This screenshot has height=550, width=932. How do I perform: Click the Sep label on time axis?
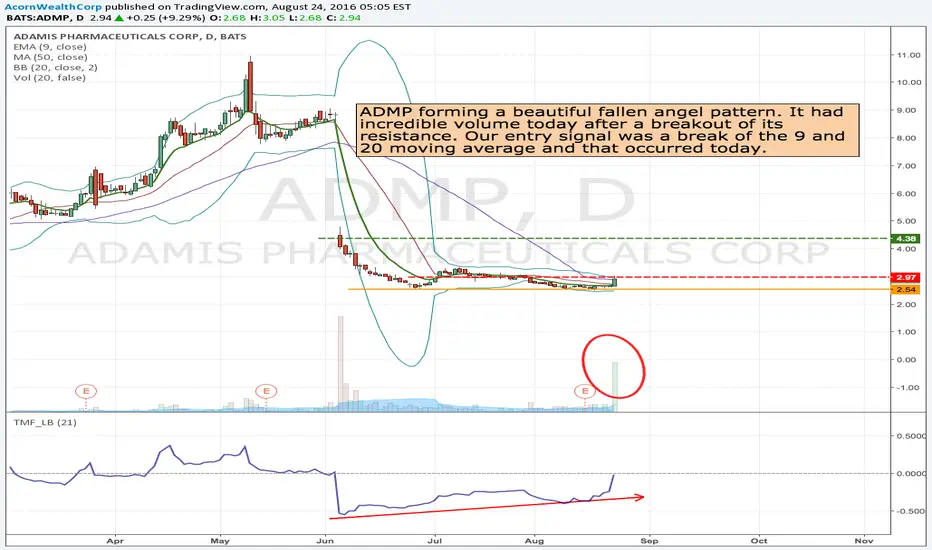[x=649, y=540]
